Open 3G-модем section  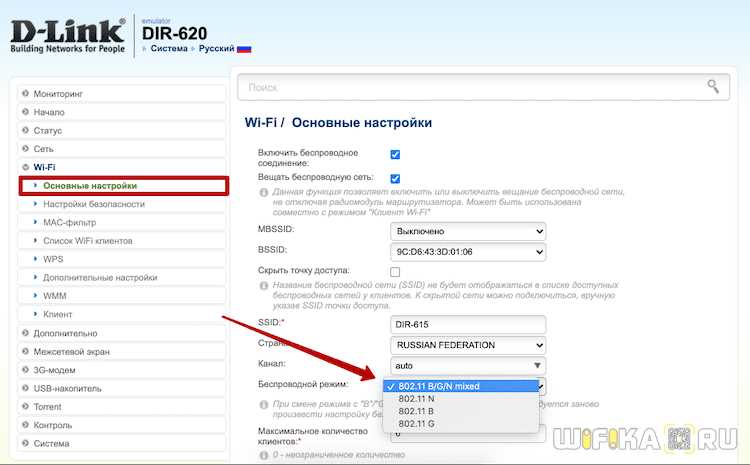[x=122, y=370]
